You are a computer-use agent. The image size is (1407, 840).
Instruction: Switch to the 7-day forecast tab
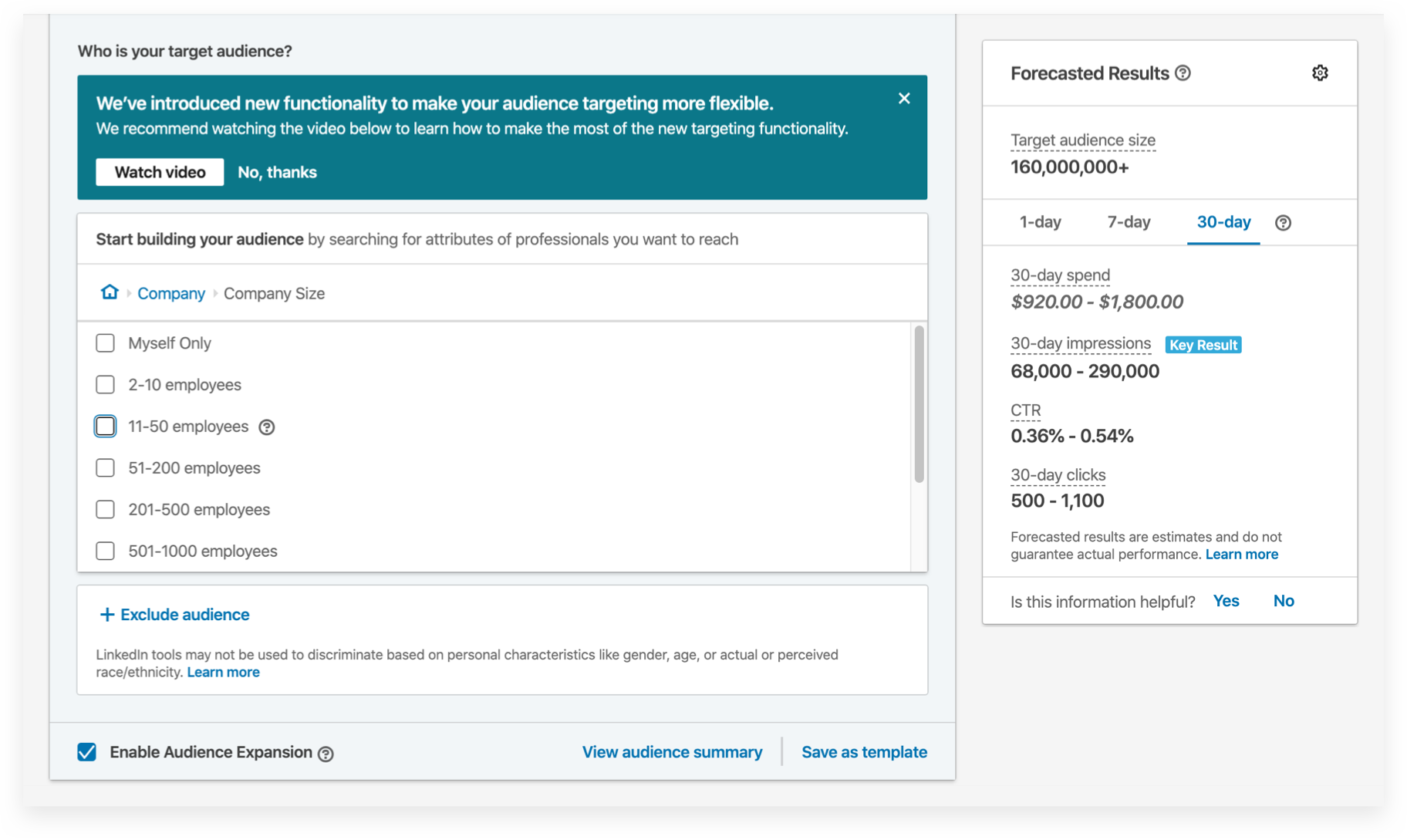[1129, 222]
